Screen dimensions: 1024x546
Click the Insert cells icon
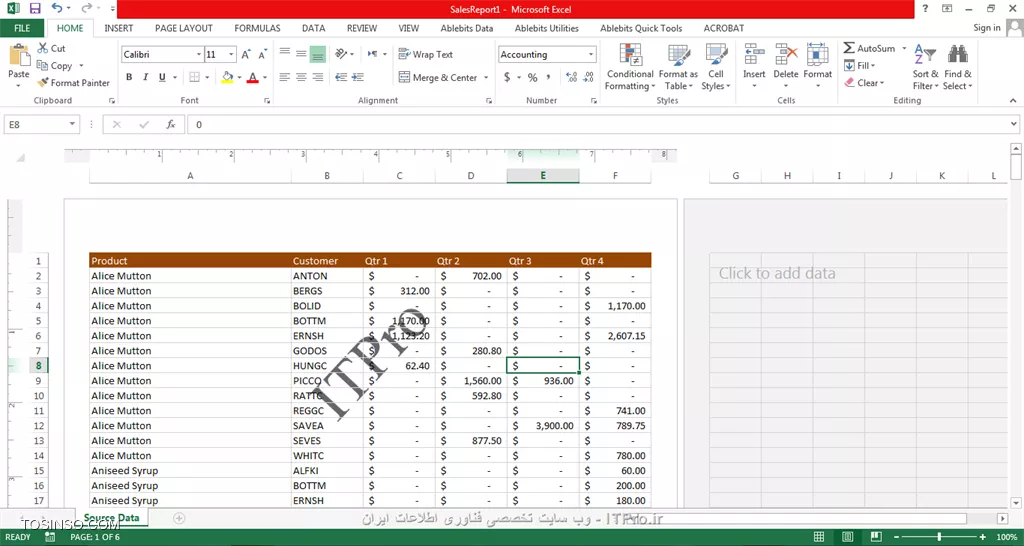coord(754,55)
